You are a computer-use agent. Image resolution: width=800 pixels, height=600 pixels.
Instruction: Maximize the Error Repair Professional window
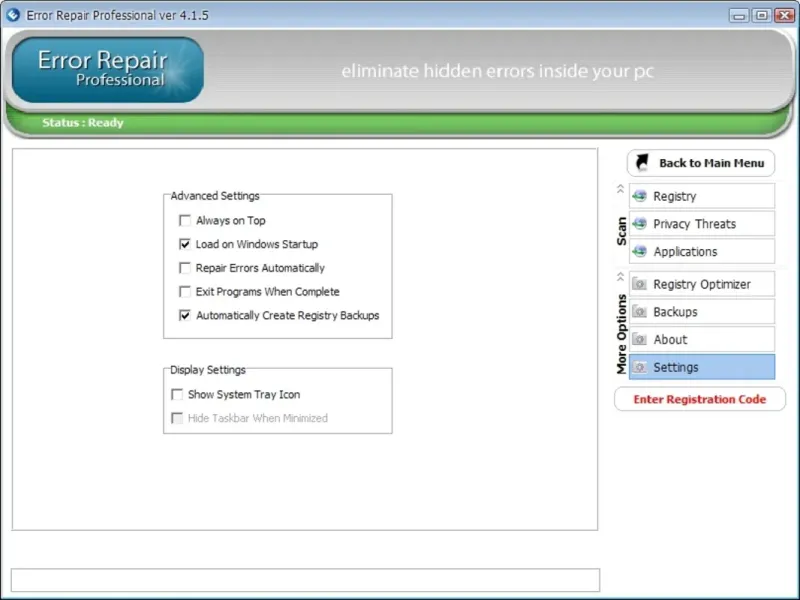tap(761, 15)
